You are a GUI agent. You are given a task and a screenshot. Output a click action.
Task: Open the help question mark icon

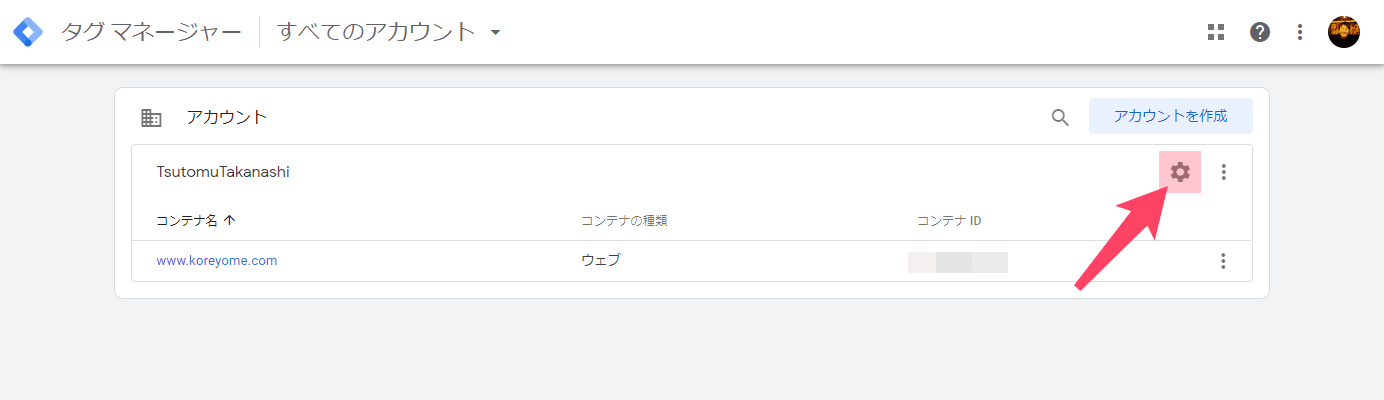1260,32
